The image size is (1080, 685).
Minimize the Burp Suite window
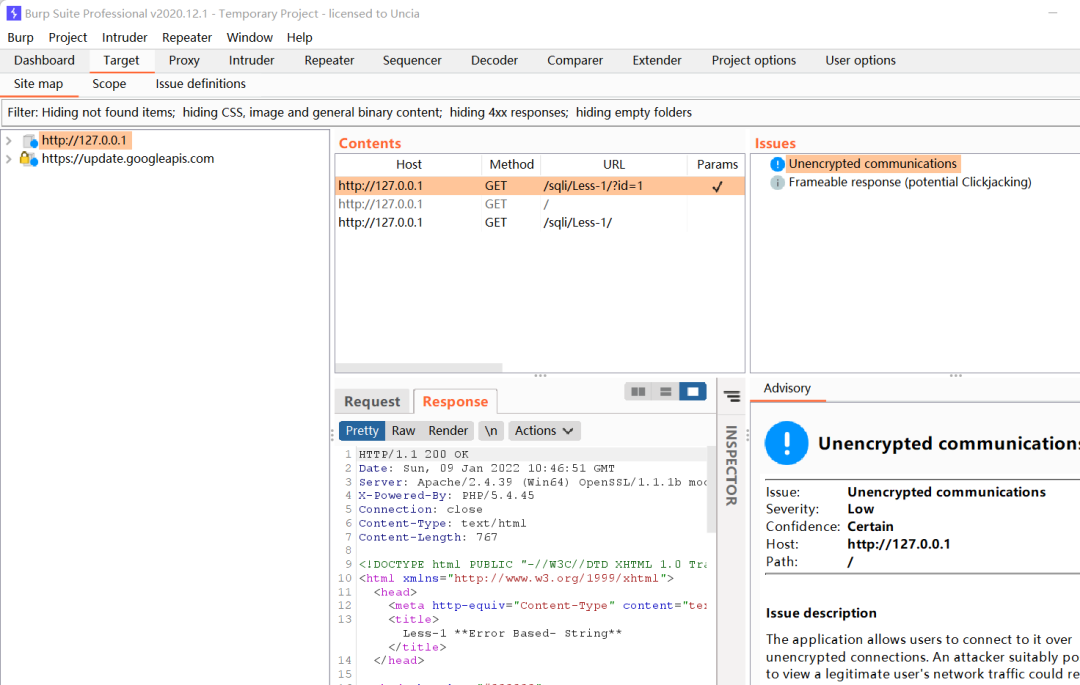pyautogui.click(x=1052, y=13)
